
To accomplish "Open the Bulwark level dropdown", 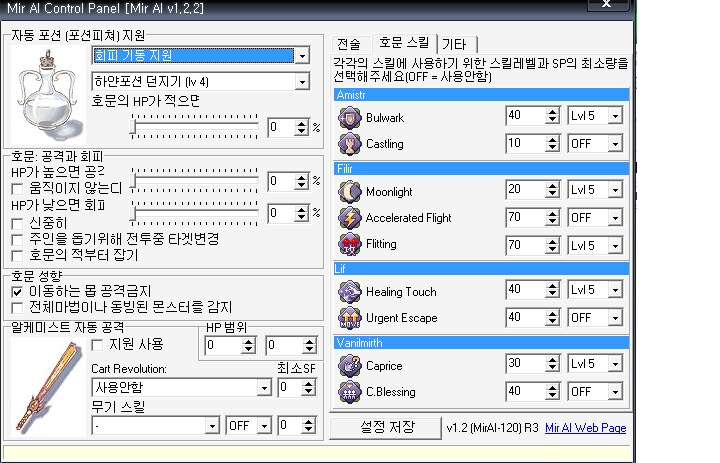I will 615,116.
